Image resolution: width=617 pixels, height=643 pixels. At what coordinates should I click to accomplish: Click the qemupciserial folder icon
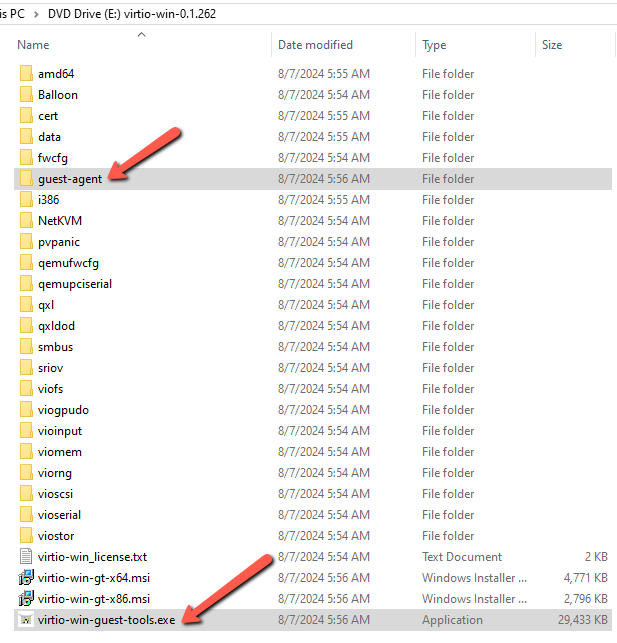coord(26,284)
